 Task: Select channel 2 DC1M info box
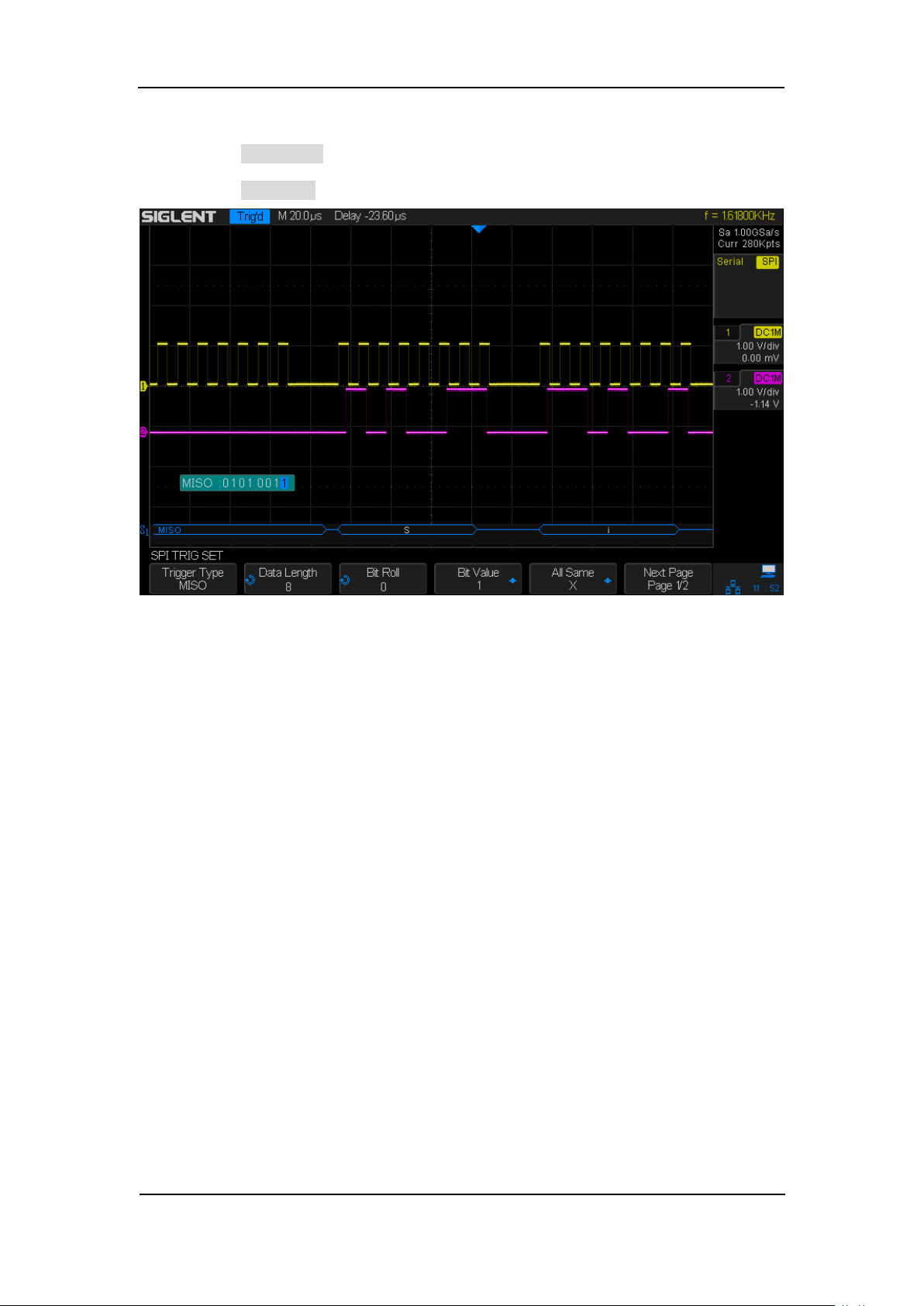coord(749,391)
